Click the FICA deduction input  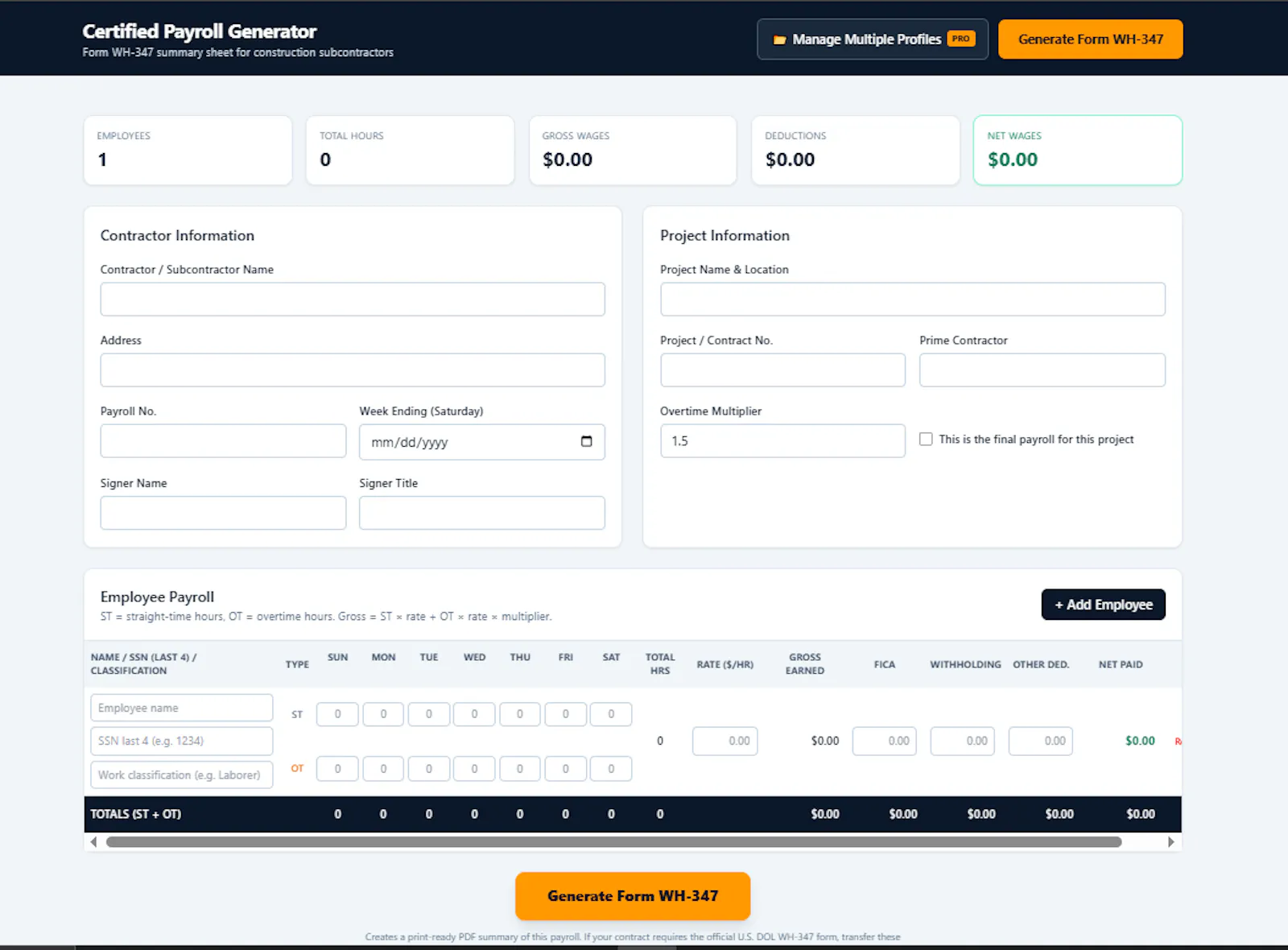(885, 741)
